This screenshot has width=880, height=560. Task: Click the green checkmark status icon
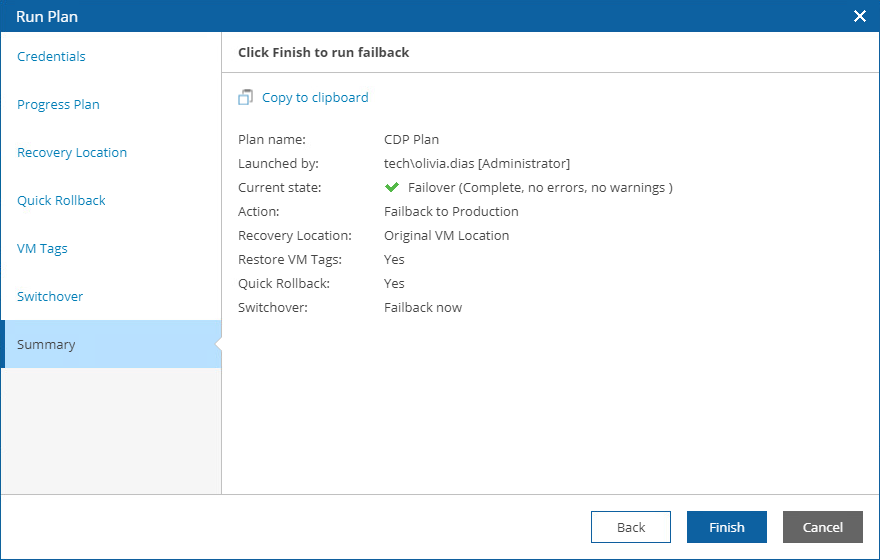tap(392, 187)
